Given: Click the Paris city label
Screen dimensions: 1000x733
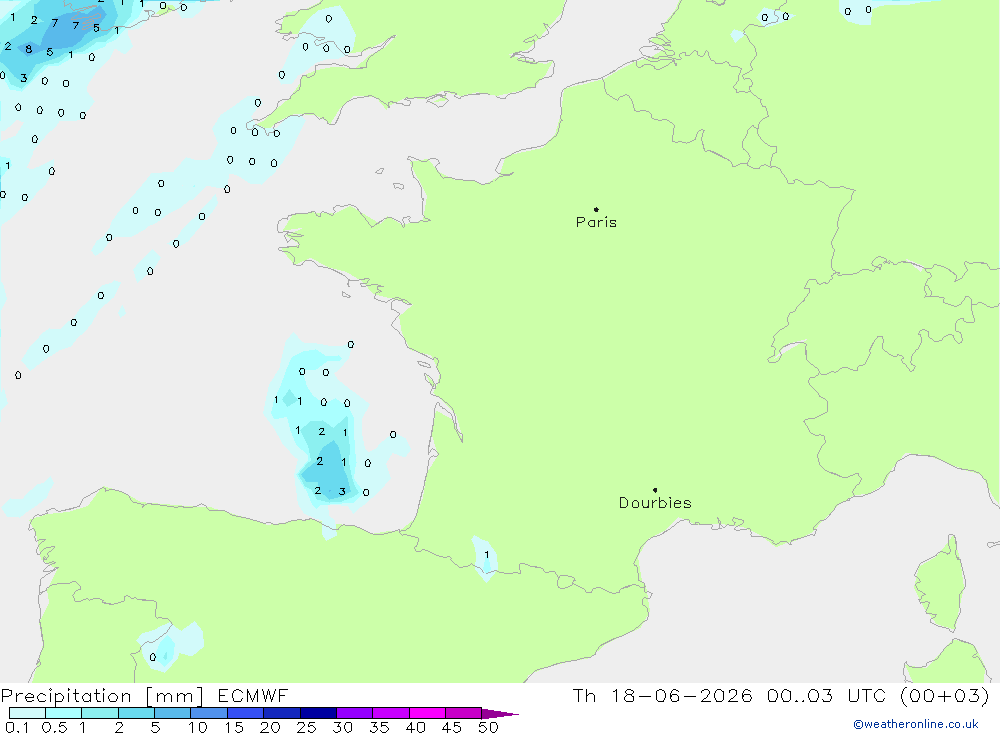Looking at the screenshot, I should point(596,222).
